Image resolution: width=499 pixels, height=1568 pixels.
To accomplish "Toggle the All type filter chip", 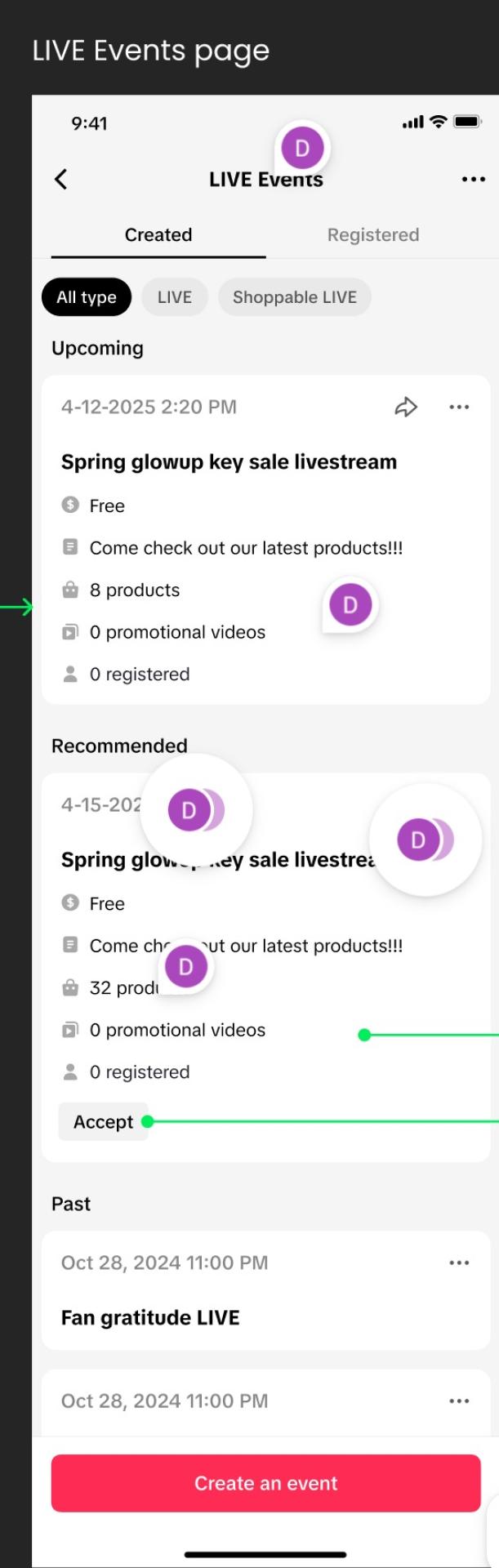I will (86, 296).
